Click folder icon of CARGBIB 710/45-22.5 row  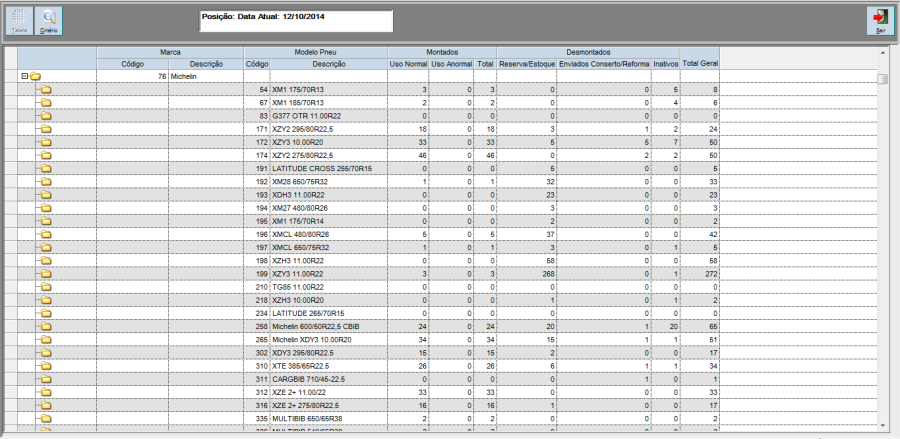point(46,379)
